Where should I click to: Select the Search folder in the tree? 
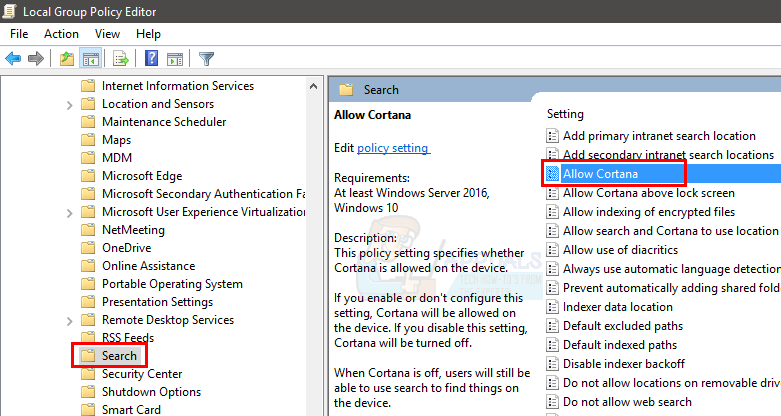pos(119,356)
